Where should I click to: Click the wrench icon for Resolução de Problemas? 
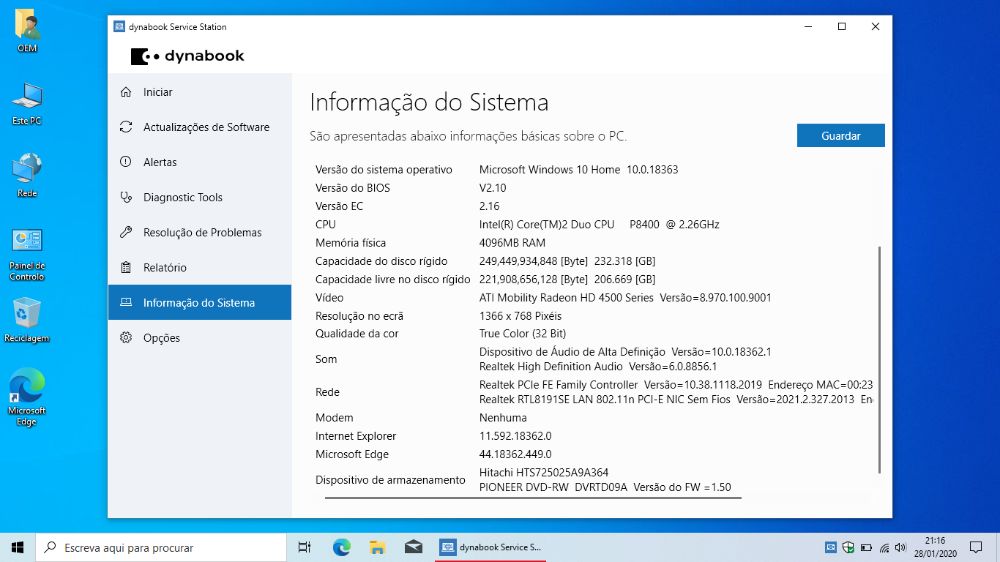coord(126,232)
